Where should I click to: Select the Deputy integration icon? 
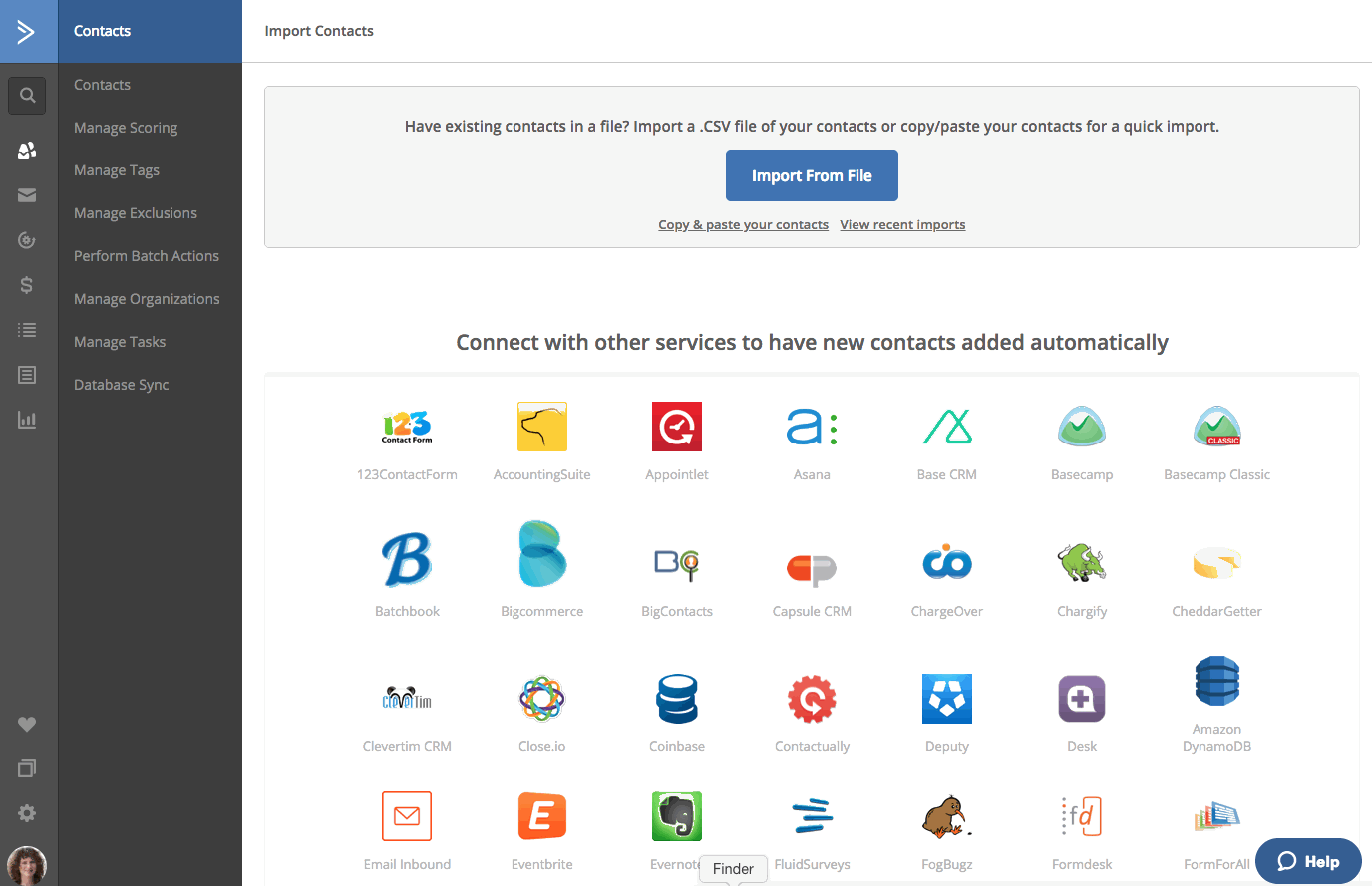pos(947,698)
